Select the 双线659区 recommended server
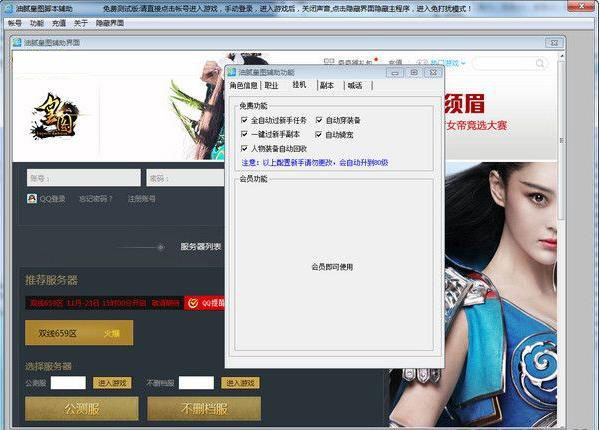The height and width of the screenshot is (430, 599). pyautogui.click(x=79, y=333)
